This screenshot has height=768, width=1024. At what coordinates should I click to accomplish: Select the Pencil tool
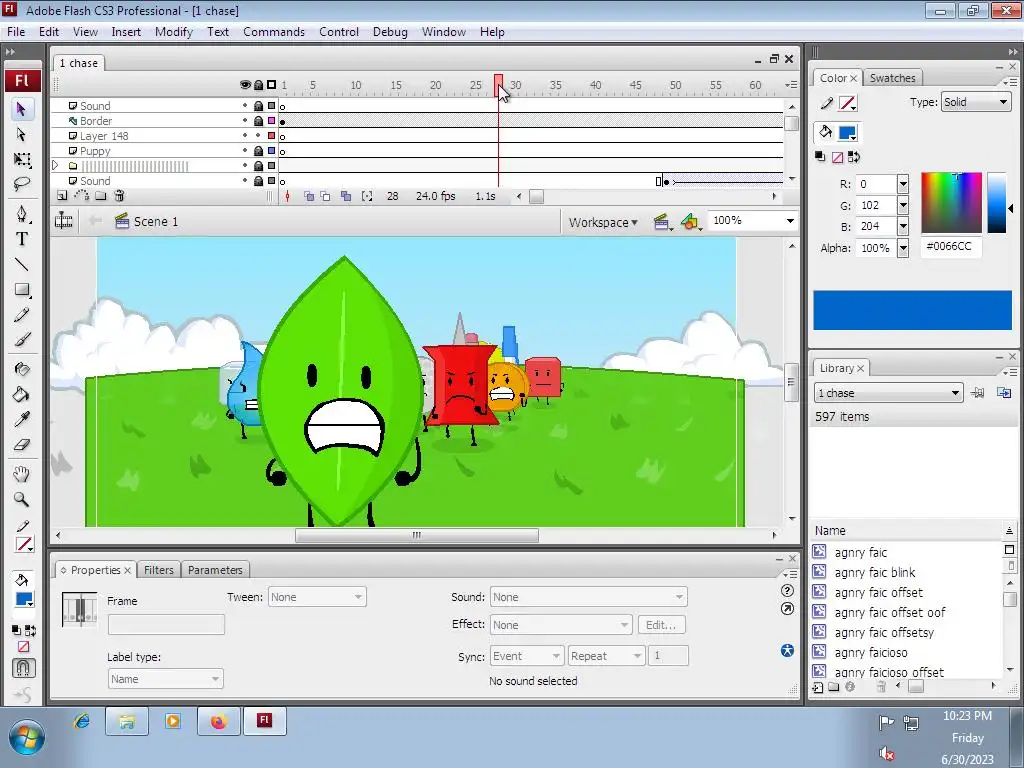click(x=22, y=315)
